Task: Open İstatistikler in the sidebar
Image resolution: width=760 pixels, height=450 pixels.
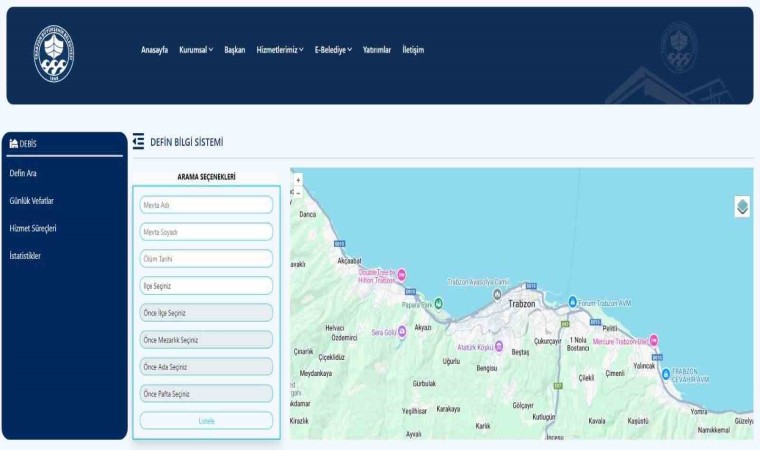Action: pos(25,256)
